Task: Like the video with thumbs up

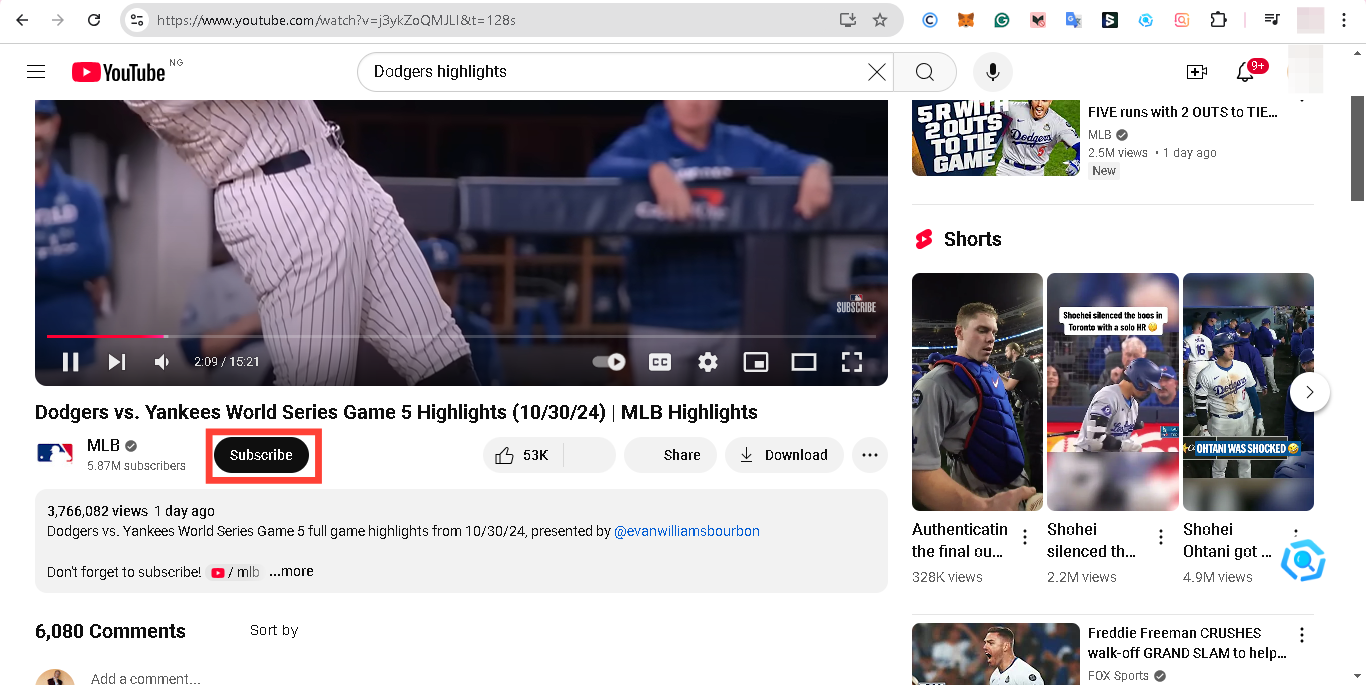Action: 523,455
